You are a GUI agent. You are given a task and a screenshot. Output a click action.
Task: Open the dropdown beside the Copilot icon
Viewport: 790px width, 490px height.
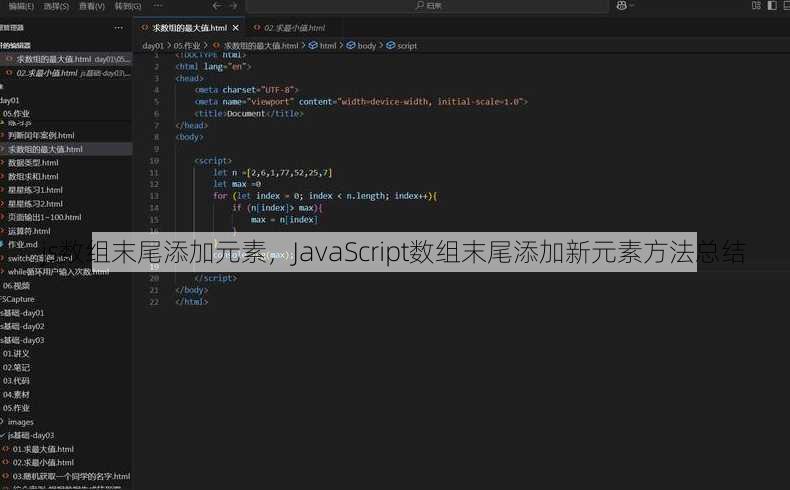632,6
